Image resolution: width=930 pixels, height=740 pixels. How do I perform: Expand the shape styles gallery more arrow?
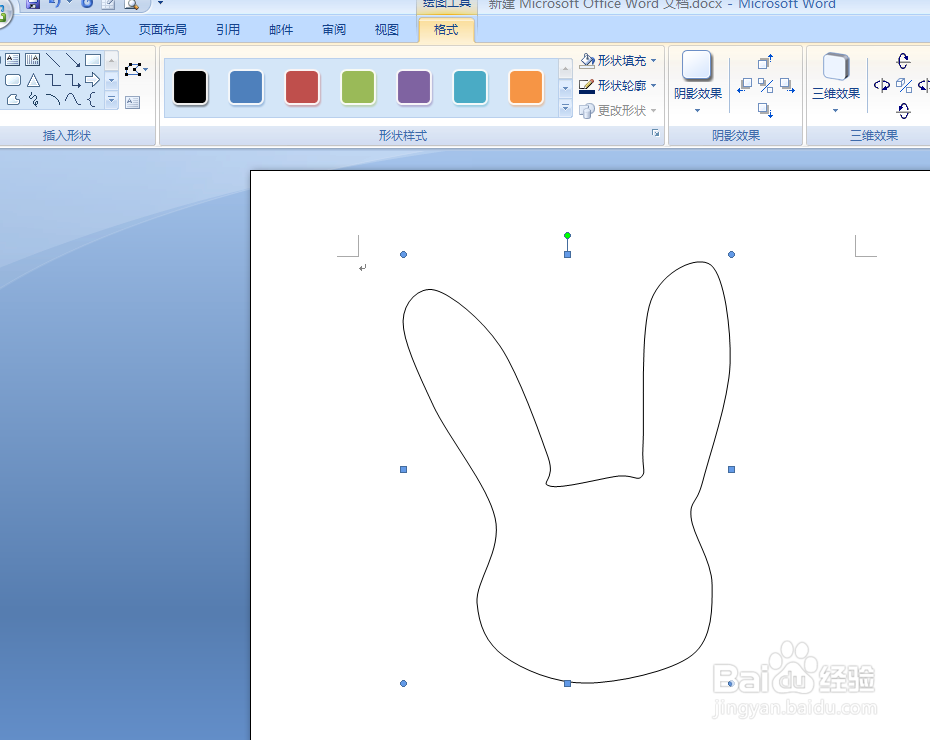click(x=565, y=108)
